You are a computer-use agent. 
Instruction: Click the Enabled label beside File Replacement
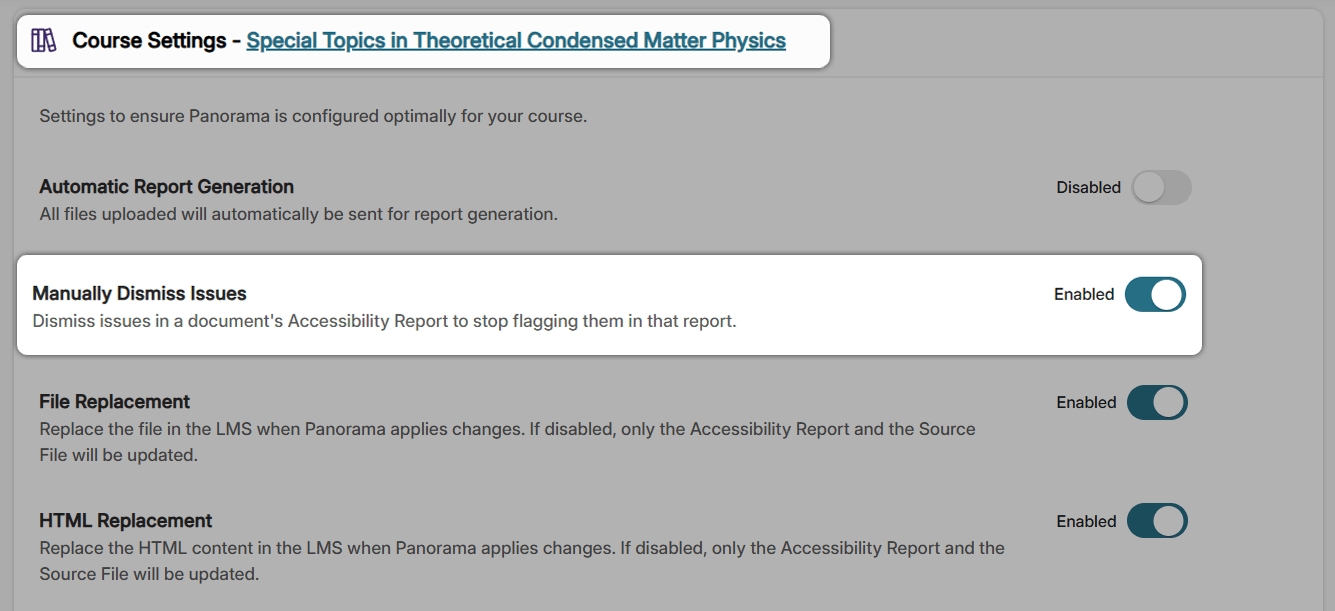(1086, 402)
